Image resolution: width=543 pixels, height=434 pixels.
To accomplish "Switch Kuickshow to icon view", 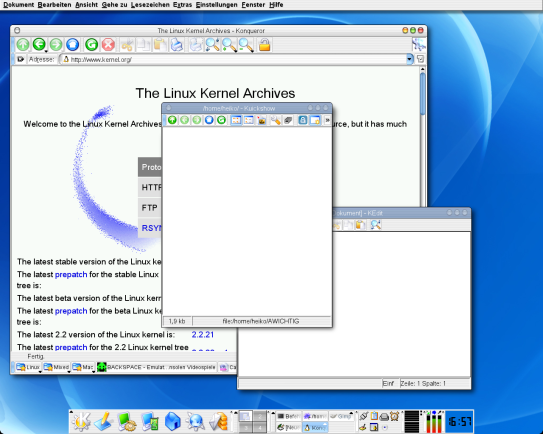I will point(236,120).
